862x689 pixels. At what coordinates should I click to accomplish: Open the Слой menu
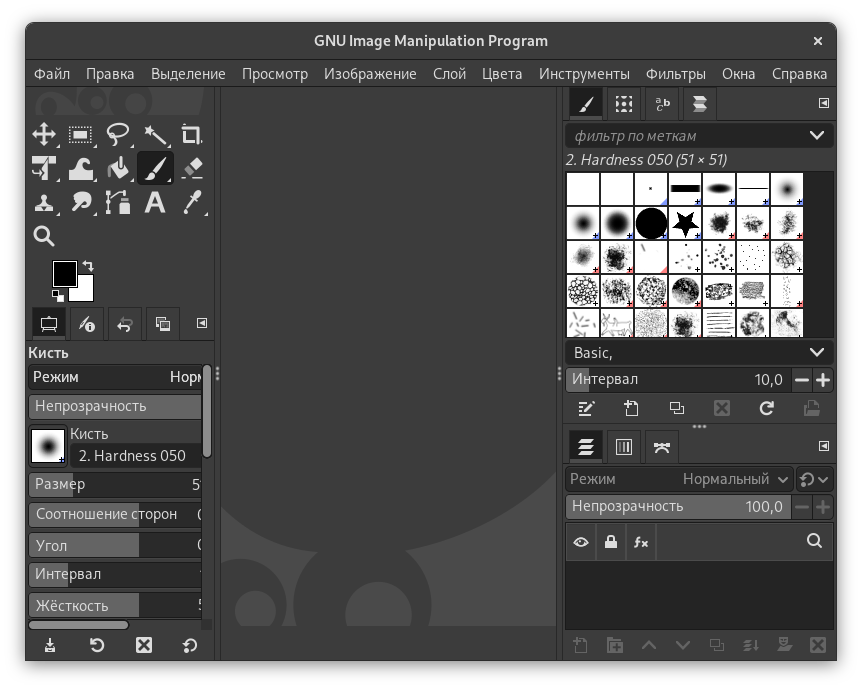[x=449, y=74]
